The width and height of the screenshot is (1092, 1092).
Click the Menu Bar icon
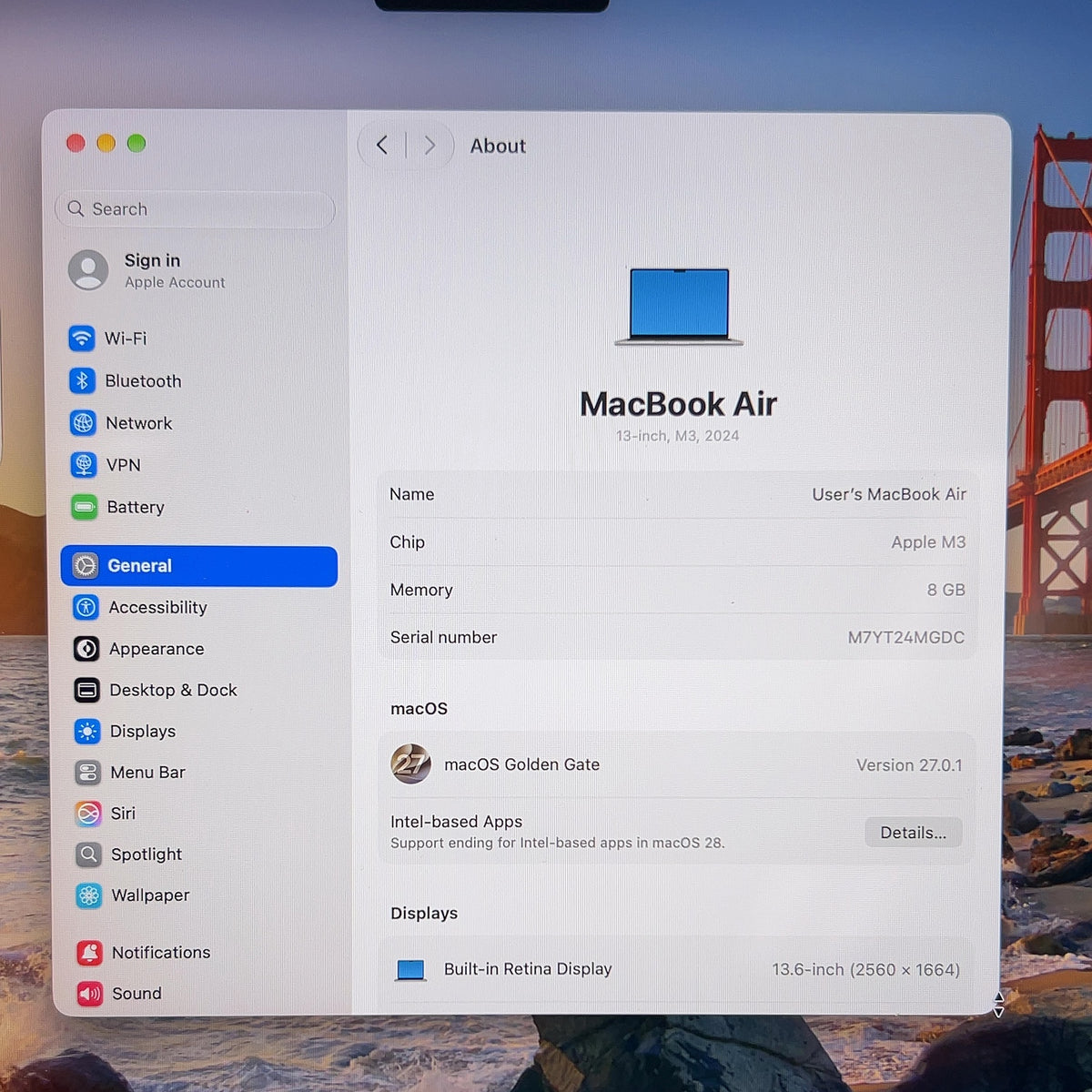tap(88, 773)
